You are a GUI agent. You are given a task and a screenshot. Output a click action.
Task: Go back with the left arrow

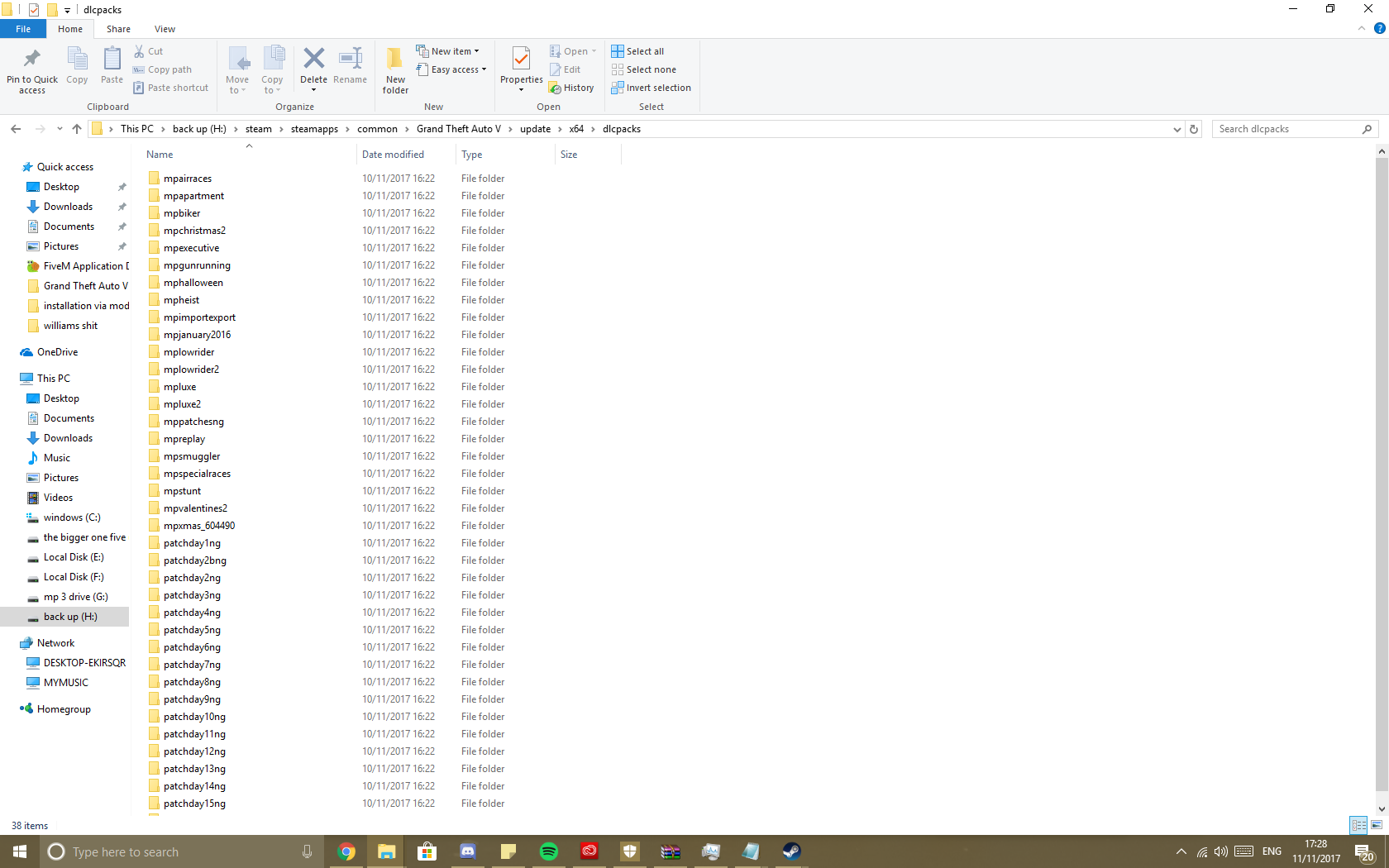point(16,129)
